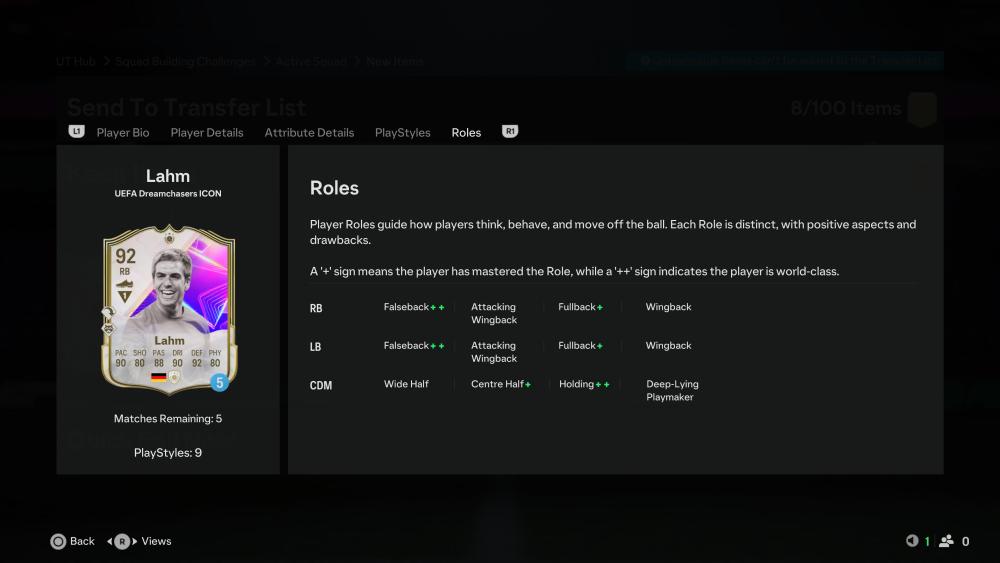The image size is (1000, 563).
Task: Click the Centre Half+ role
Action: pyautogui.click(x=501, y=384)
